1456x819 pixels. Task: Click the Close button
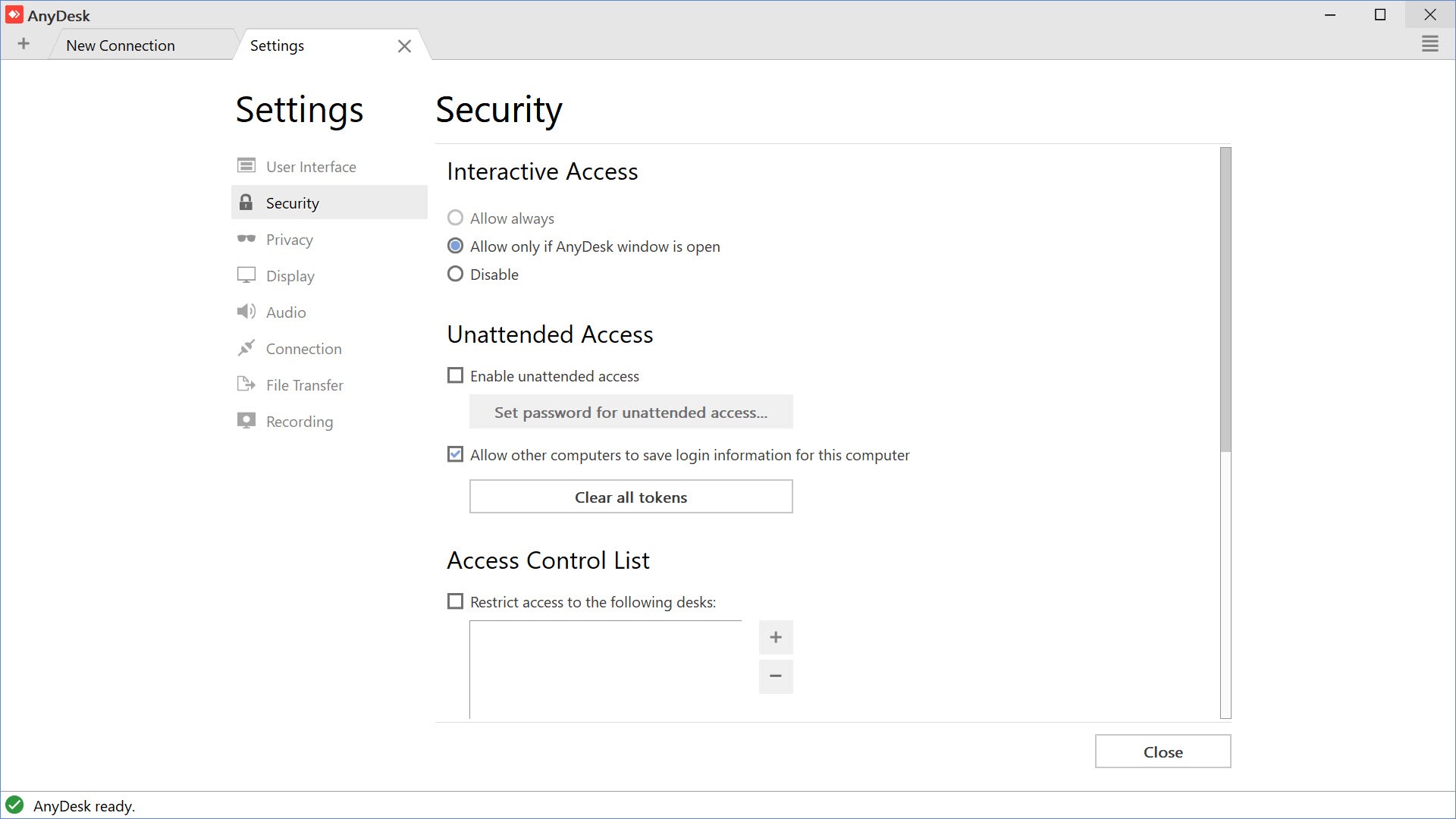coord(1162,752)
